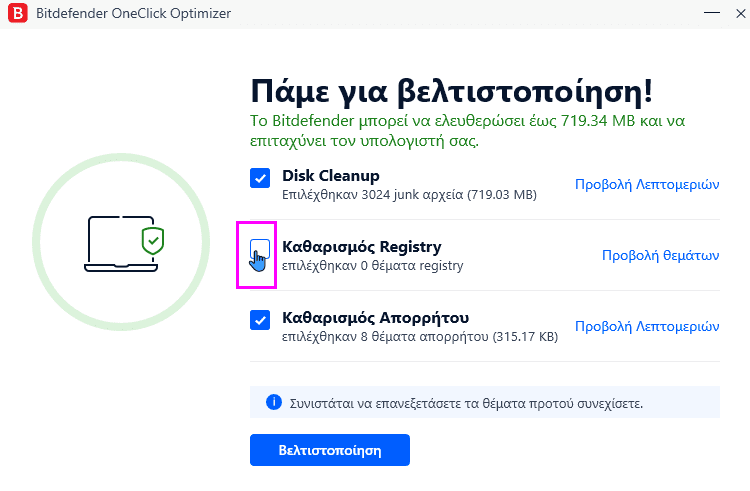Click the Bitdefender red B logo icon
This screenshot has height=491, width=750.
point(18,13)
